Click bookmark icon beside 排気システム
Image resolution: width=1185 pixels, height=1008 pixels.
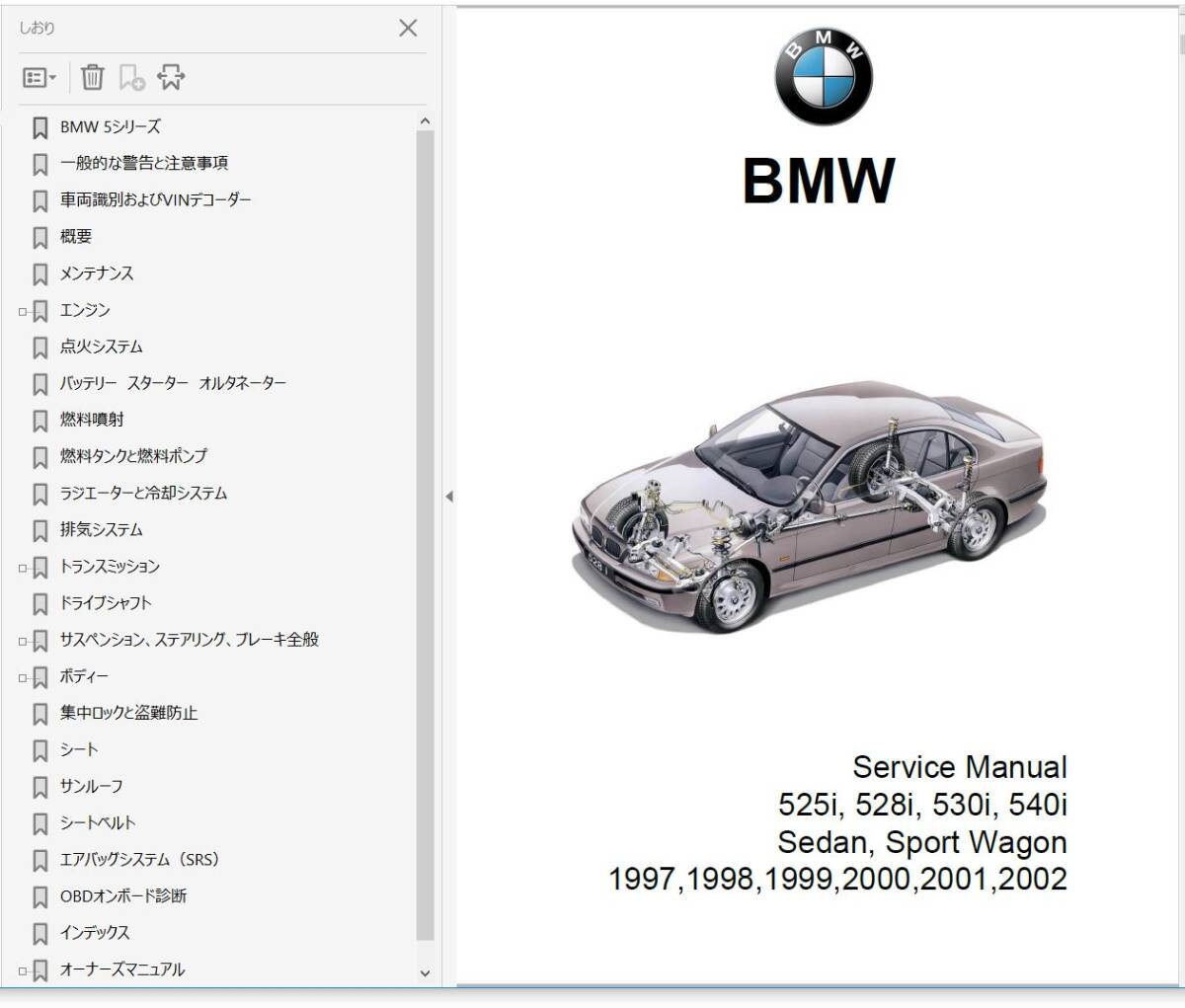(x=39, y=530)
